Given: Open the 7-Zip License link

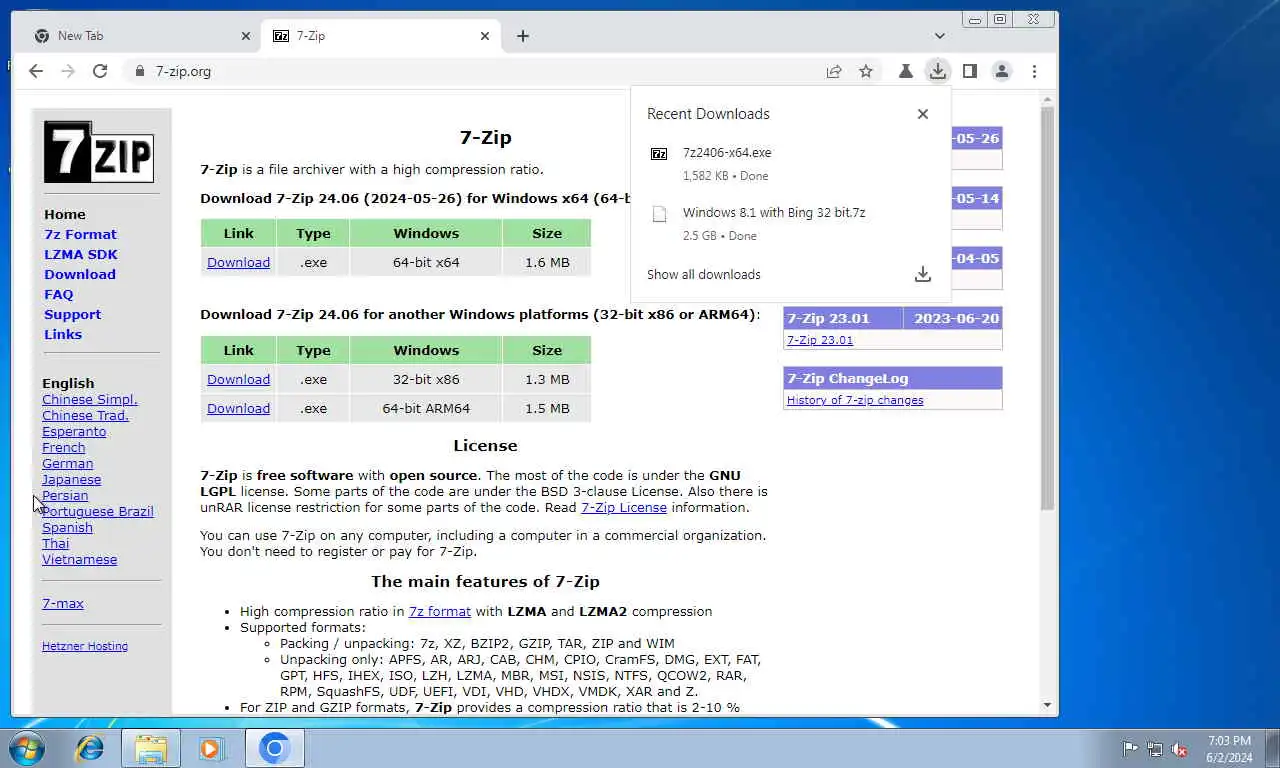Looking at the screenshot, I should pos(624,508).
